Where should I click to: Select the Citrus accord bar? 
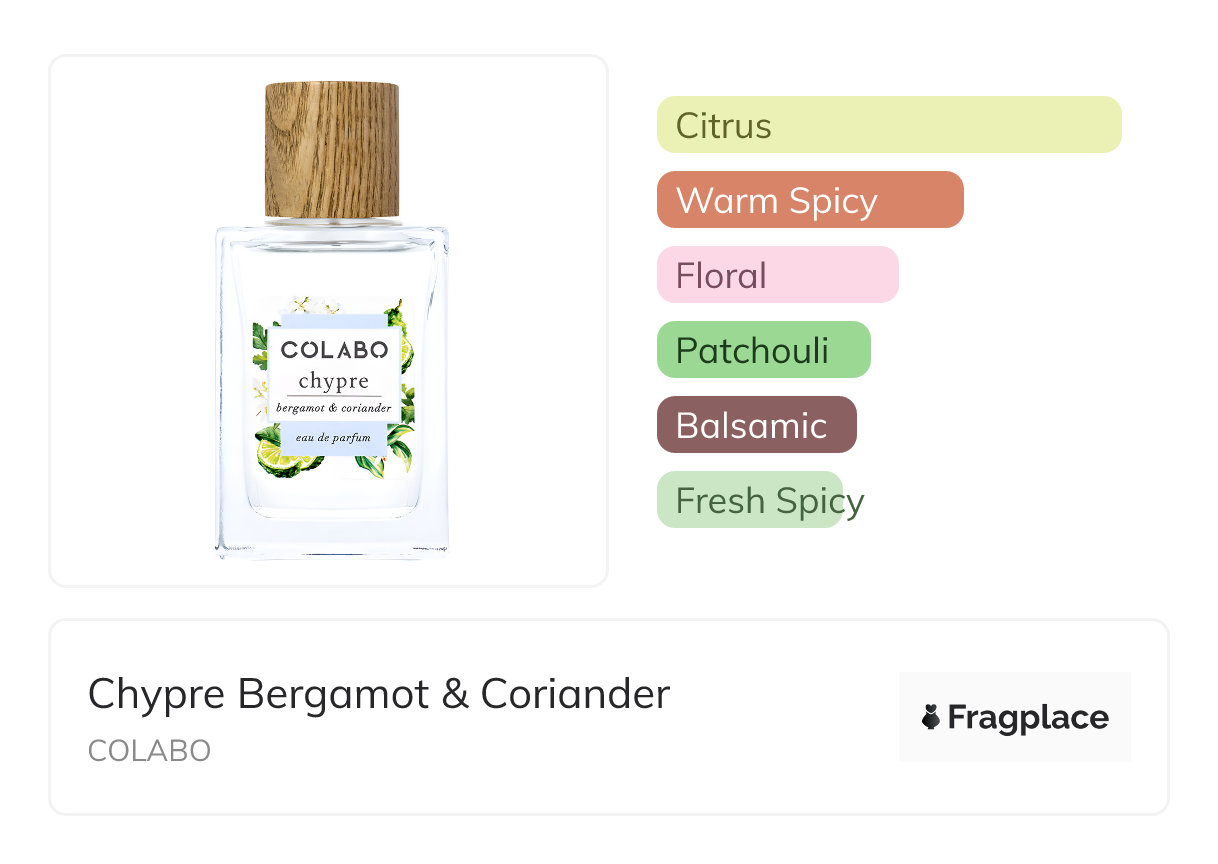click(x=888, y=125)
